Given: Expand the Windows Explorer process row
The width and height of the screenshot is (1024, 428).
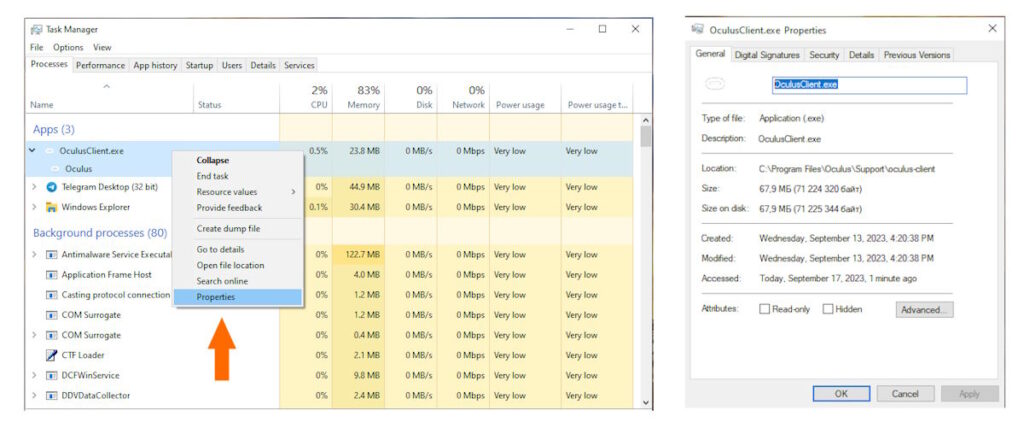Looking at the screenshot, I should [x=34, y=207].
